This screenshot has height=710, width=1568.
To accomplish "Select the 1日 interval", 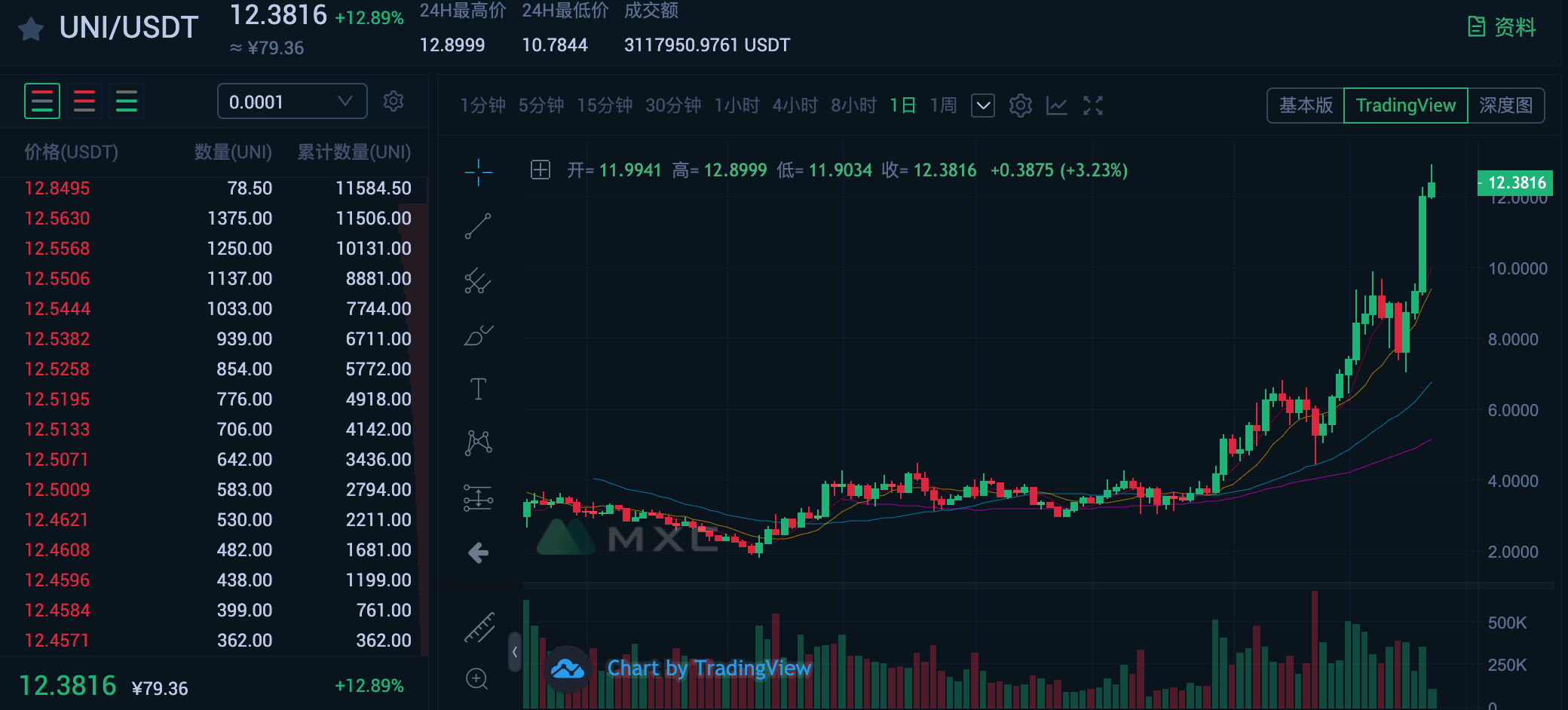I will [x=902, y=106].
